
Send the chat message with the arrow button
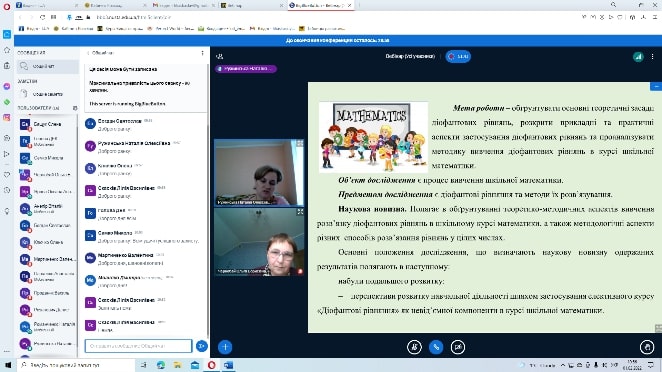click(x=201, y=346)
